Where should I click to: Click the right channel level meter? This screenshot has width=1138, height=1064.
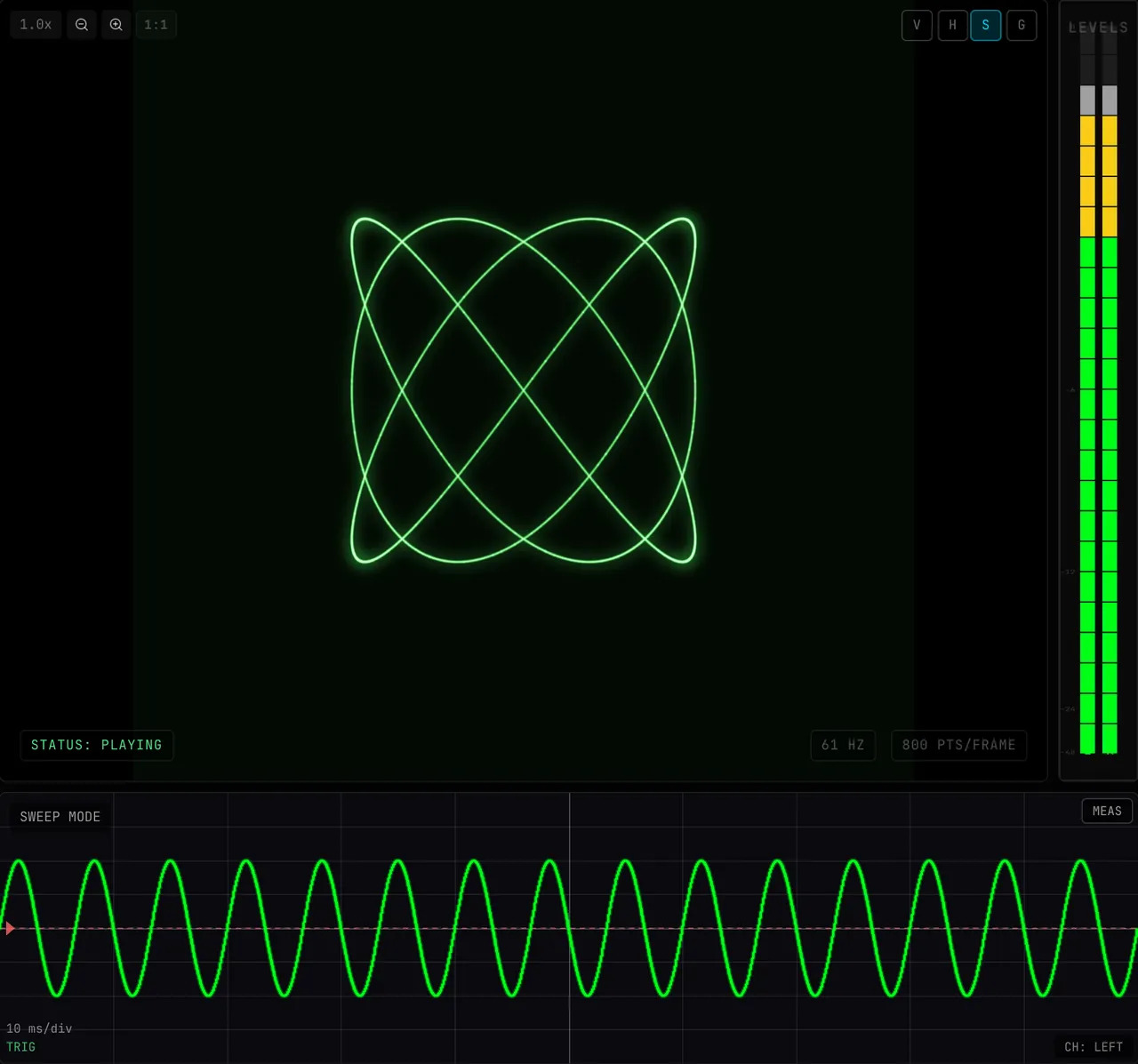[x=1110, y=390]
